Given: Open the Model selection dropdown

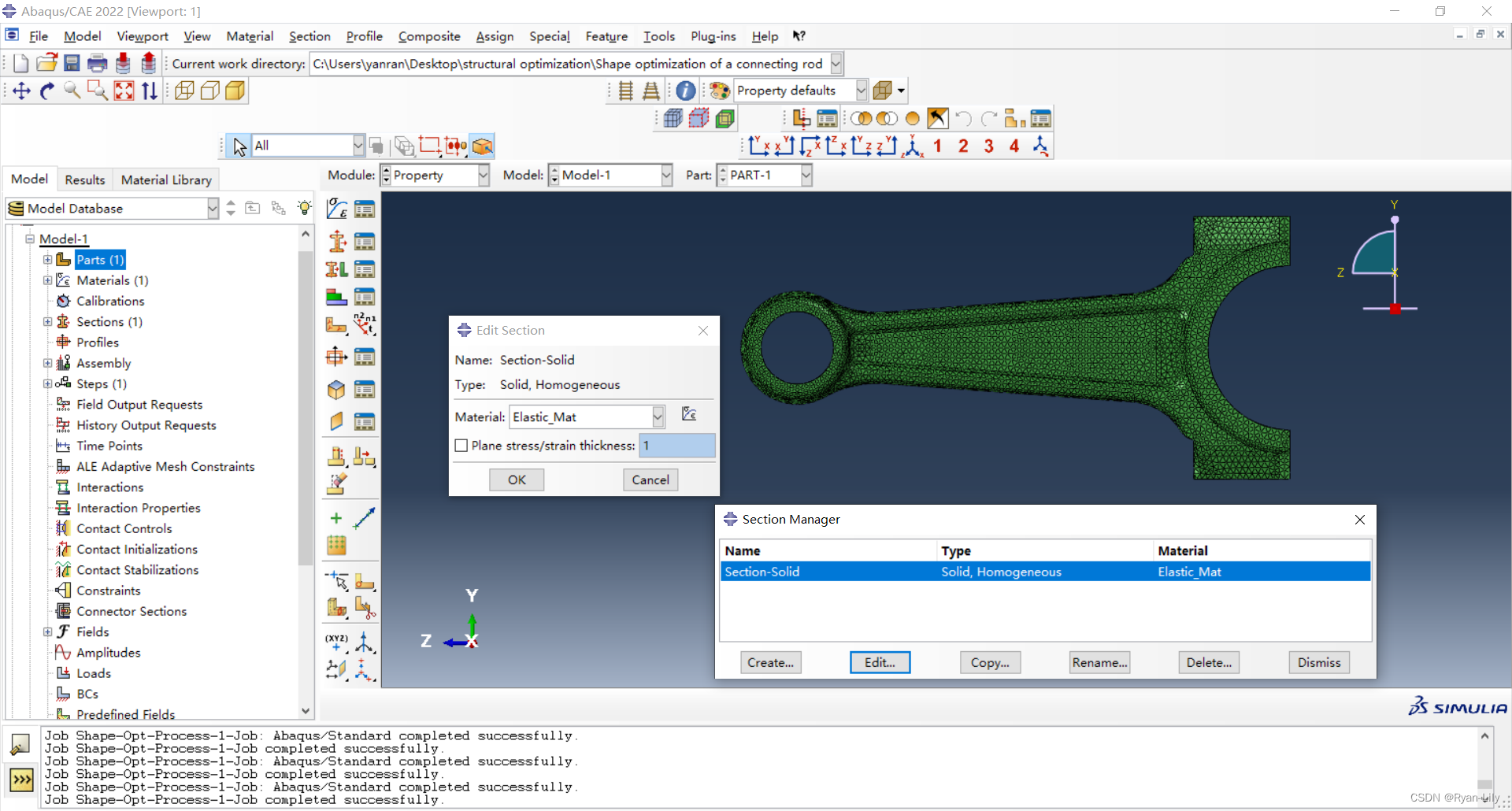Looking at the screenshot, I should [666, 176].
